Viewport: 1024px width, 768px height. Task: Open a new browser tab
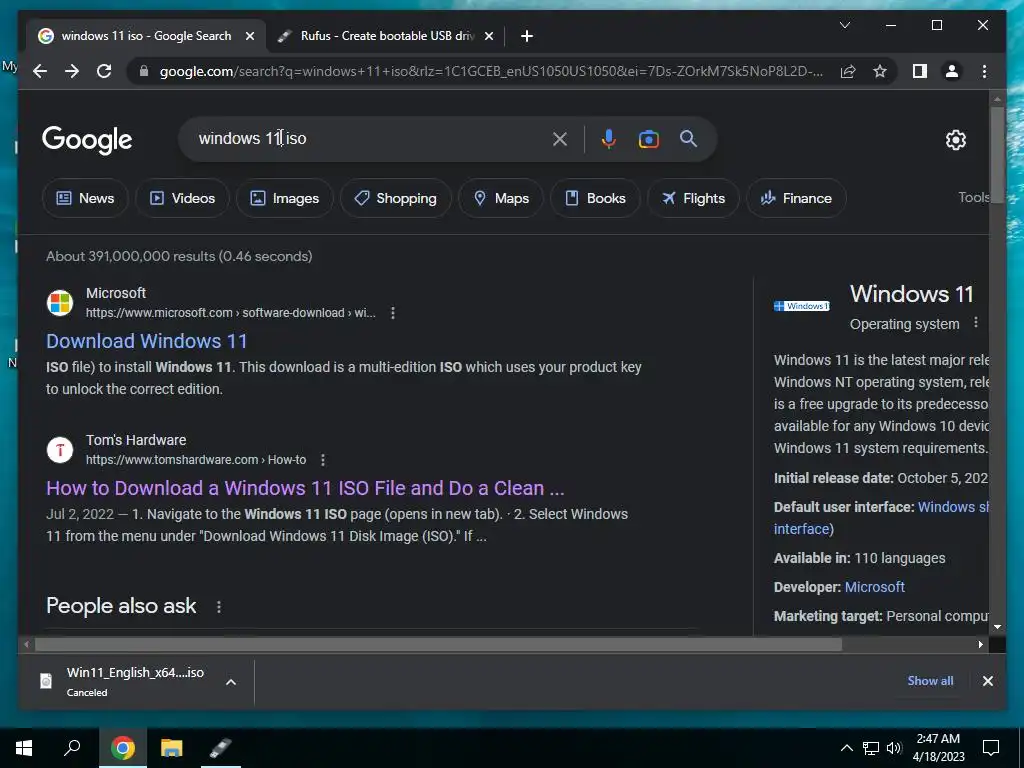click(x=527, y=36)
